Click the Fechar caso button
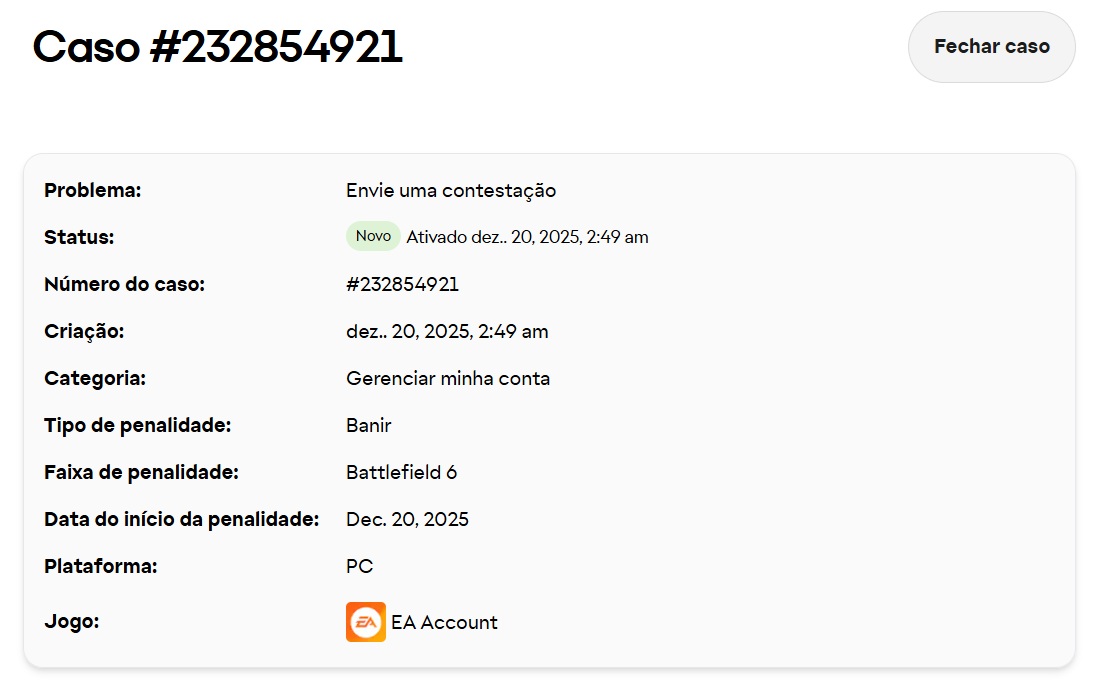This screenshot has height=691, width=1103. 991,47
